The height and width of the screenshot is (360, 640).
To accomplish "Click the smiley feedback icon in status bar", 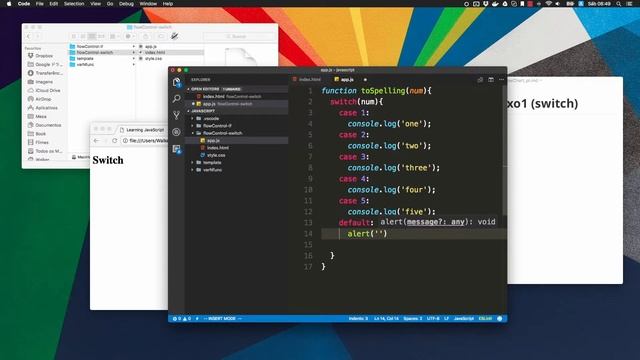I will pos(500,319).
